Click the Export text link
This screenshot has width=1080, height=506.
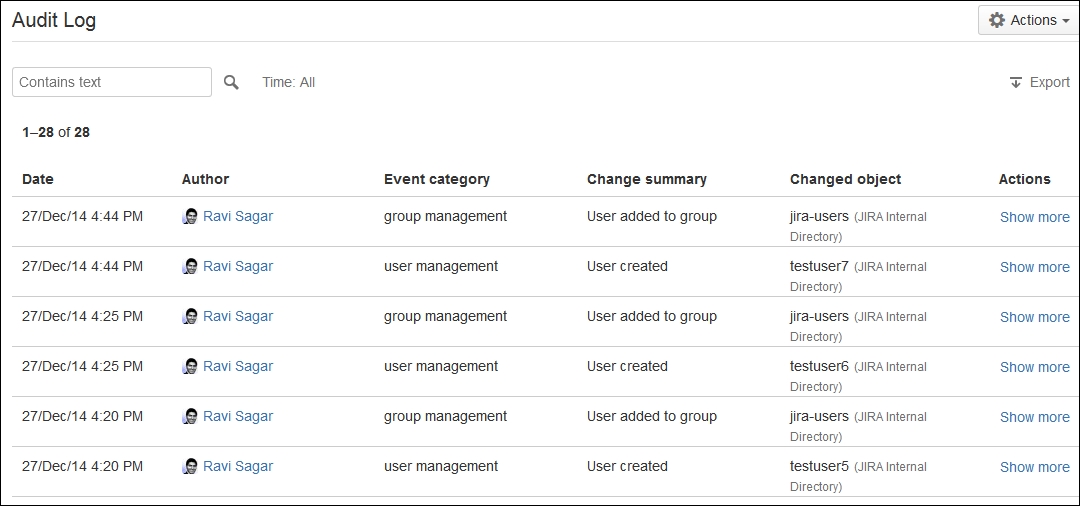point(1049,83)
